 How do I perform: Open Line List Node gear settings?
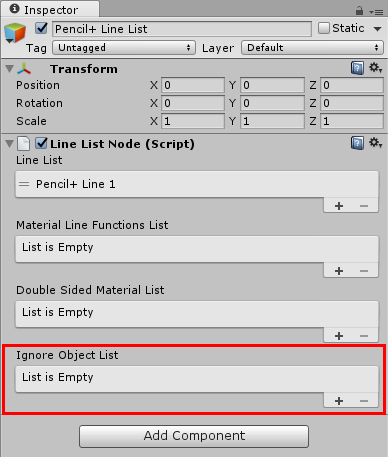(x=375, y=143)
